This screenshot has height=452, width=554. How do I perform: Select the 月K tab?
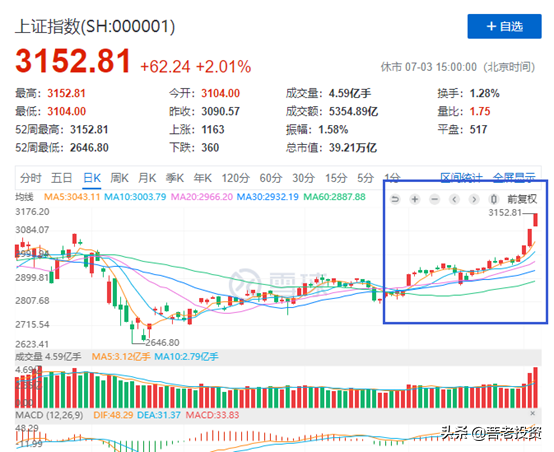tap(147, 178)
